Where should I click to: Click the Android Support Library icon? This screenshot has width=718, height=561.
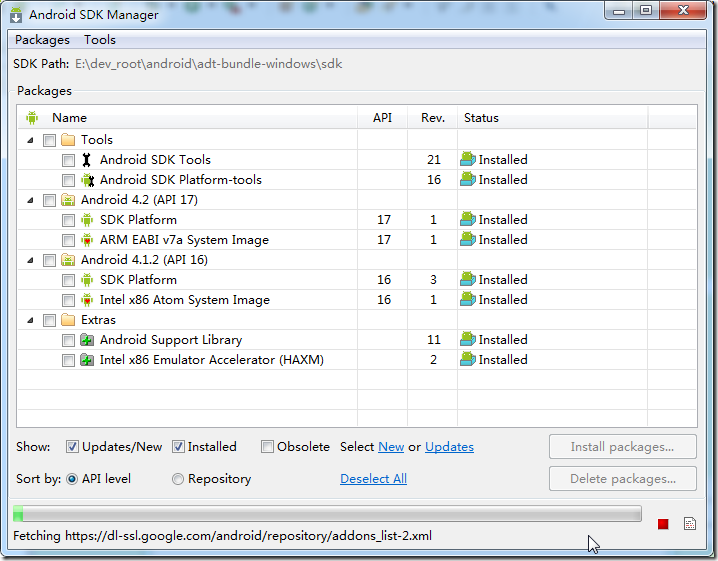pyautogui.click(x=87, y=340)
